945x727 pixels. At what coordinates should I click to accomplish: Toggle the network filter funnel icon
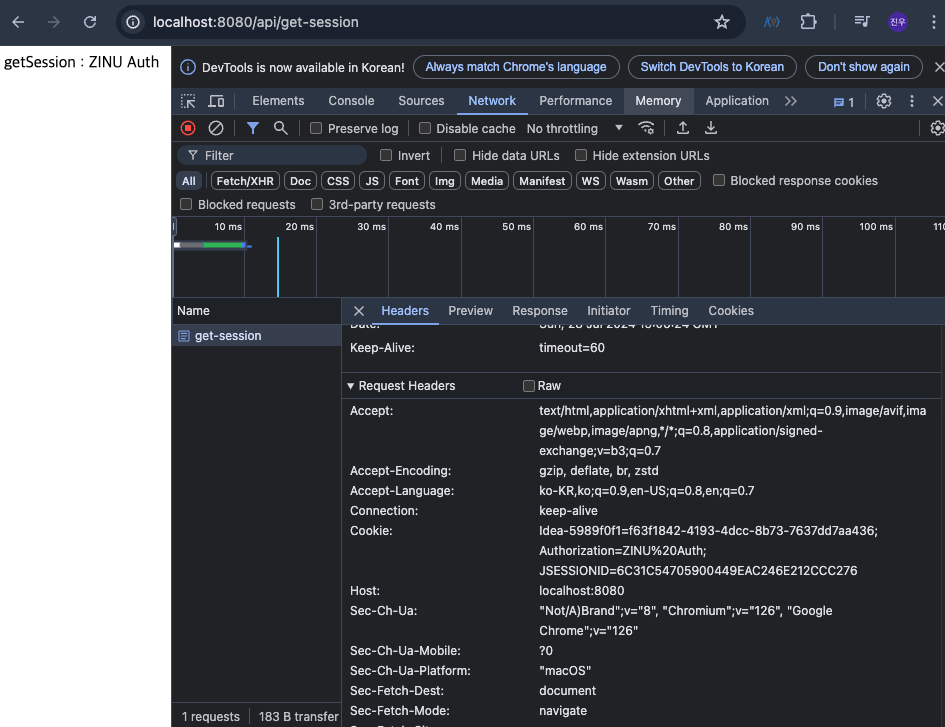click(253, 128)
